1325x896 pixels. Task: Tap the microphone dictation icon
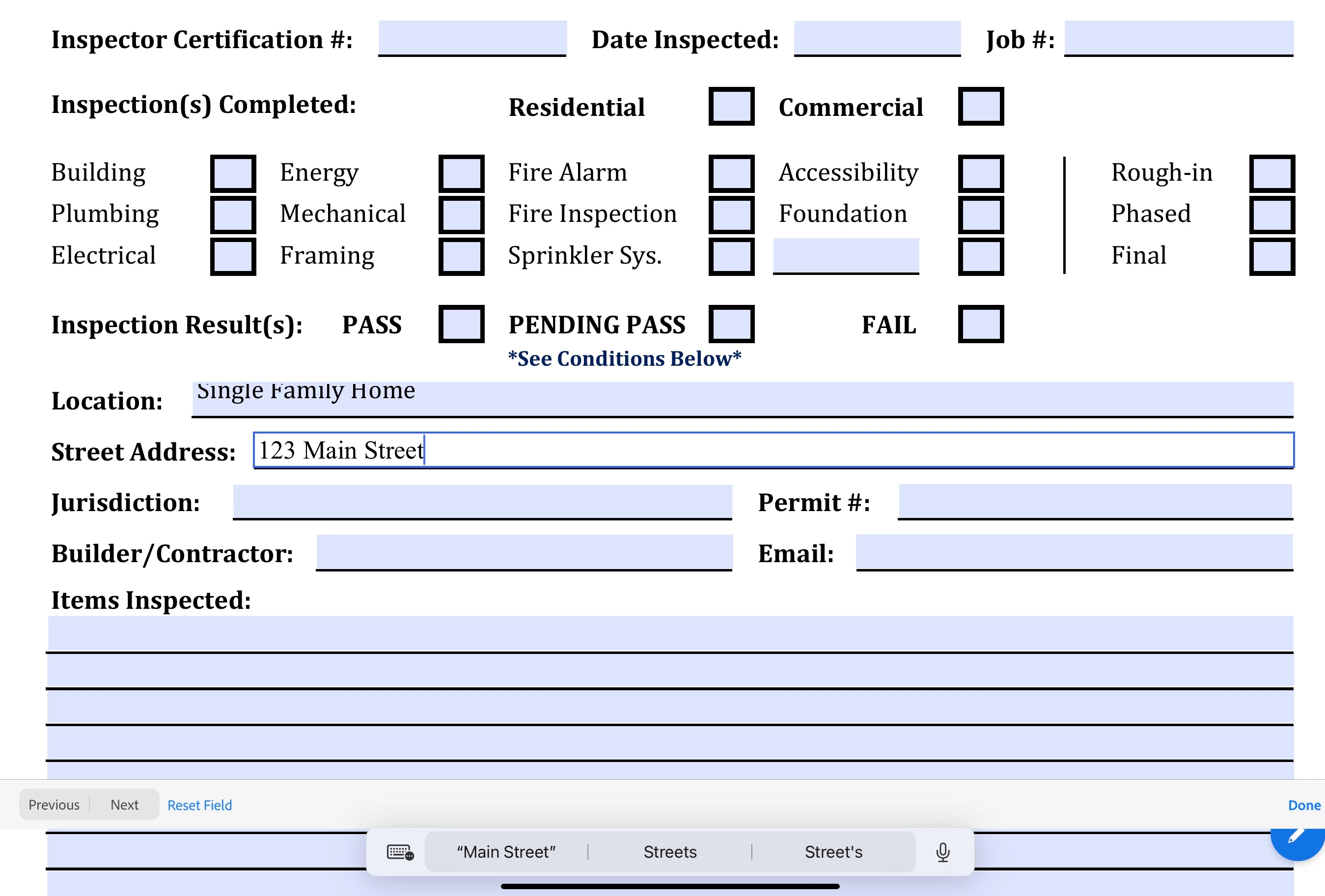(x=942, y=852)
